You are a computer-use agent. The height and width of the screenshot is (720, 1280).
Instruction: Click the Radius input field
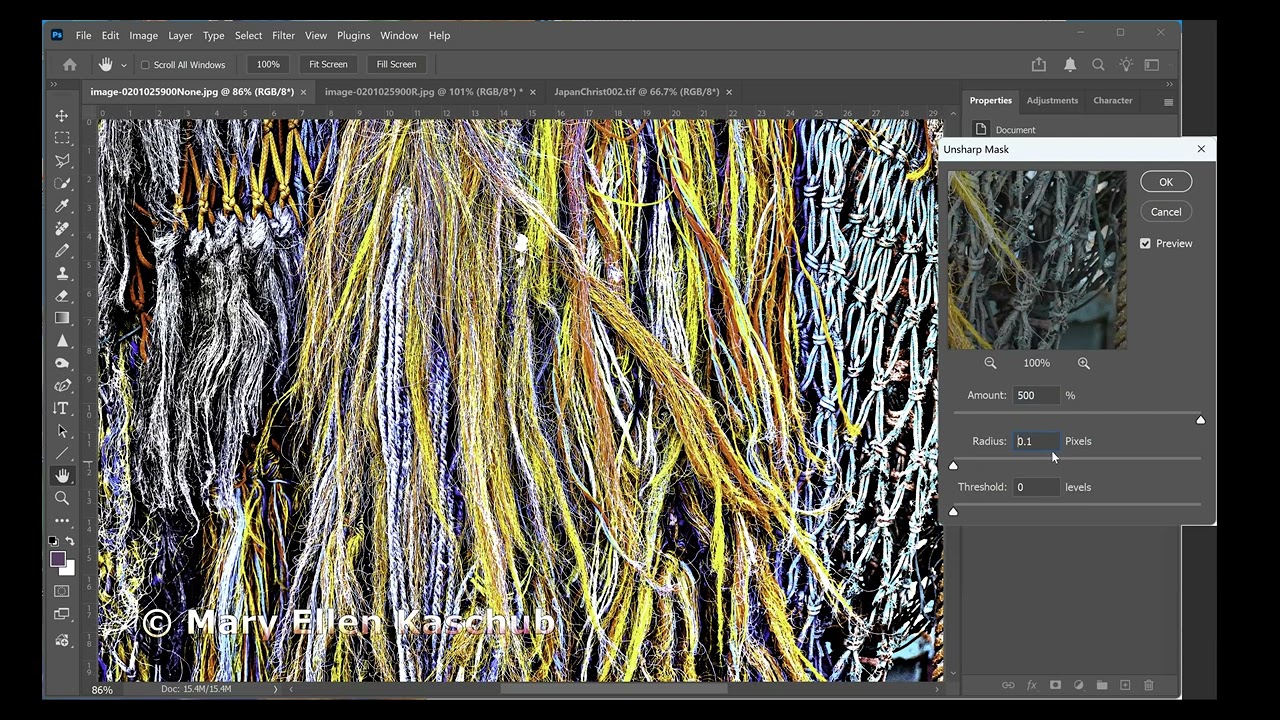[x=1036, y=441]
